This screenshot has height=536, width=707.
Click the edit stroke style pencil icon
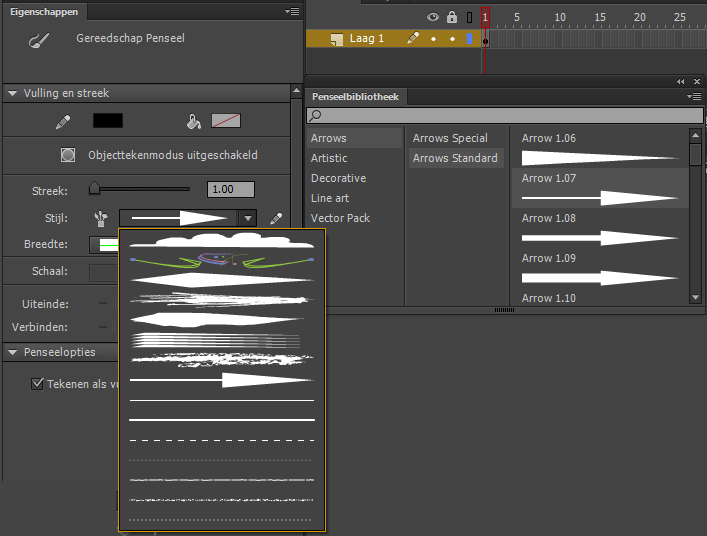click(x=276, y=219)
